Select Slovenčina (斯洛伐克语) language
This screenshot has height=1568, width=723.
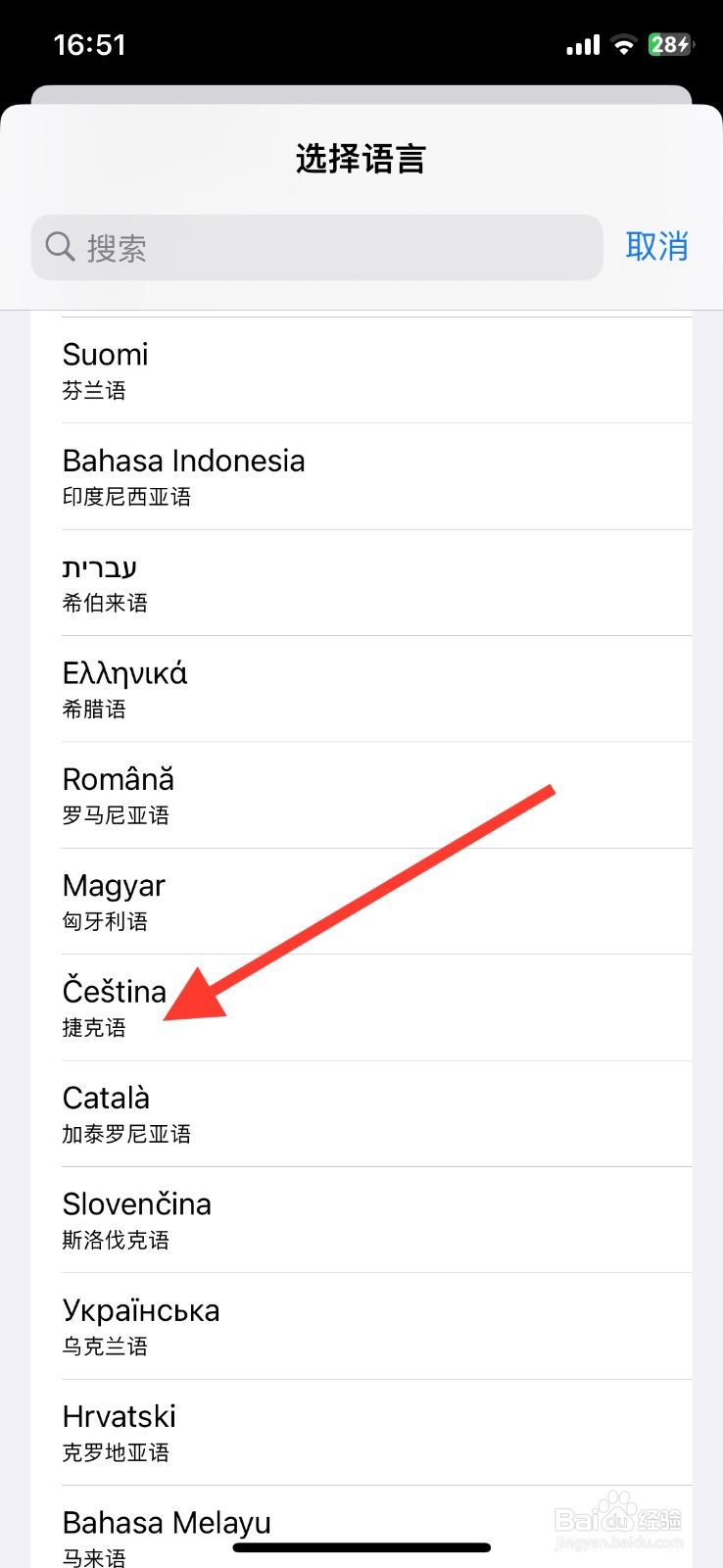coord(361,1220)
